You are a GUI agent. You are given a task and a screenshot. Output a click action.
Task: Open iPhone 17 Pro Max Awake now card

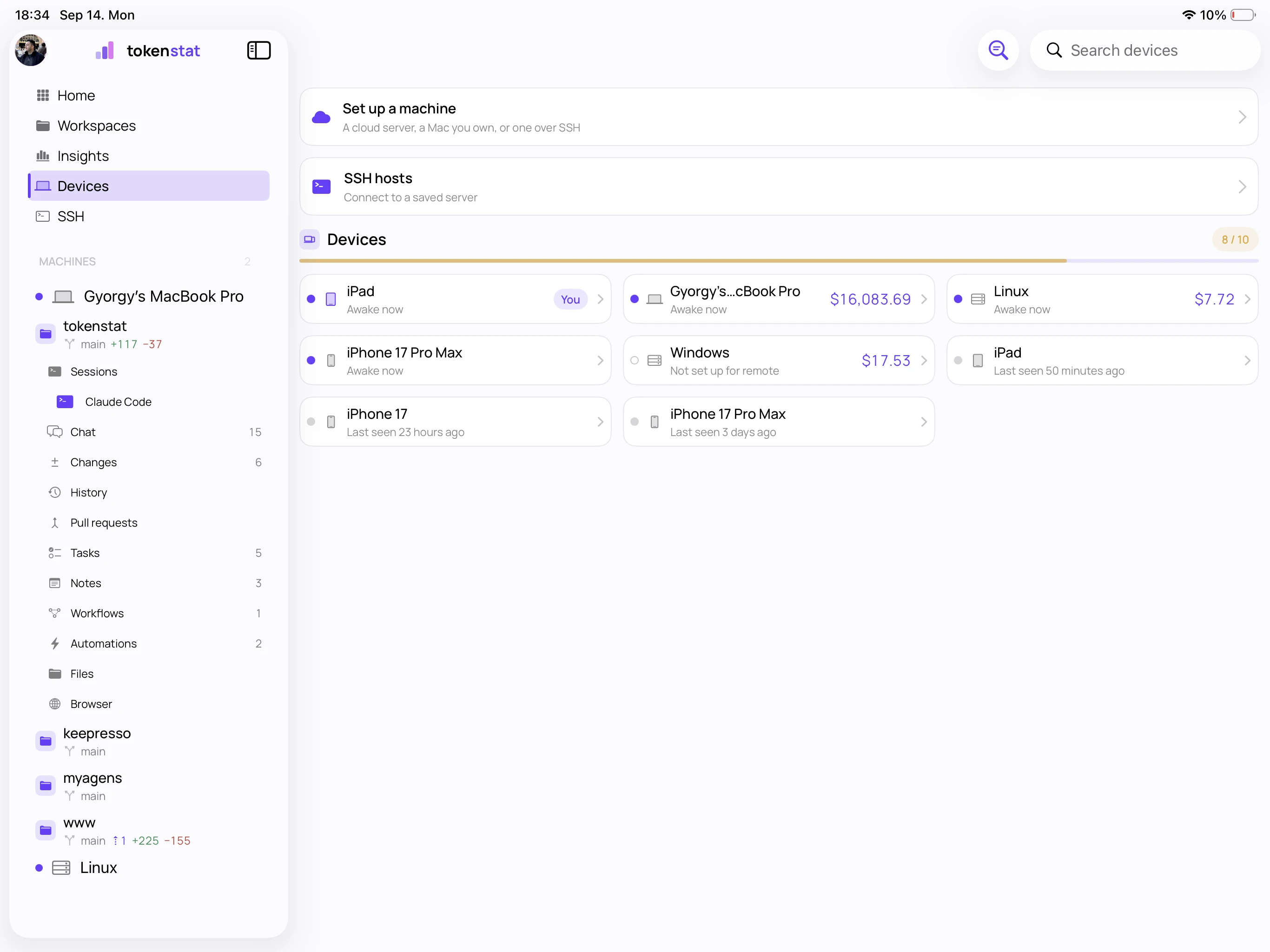pos(455,361)
